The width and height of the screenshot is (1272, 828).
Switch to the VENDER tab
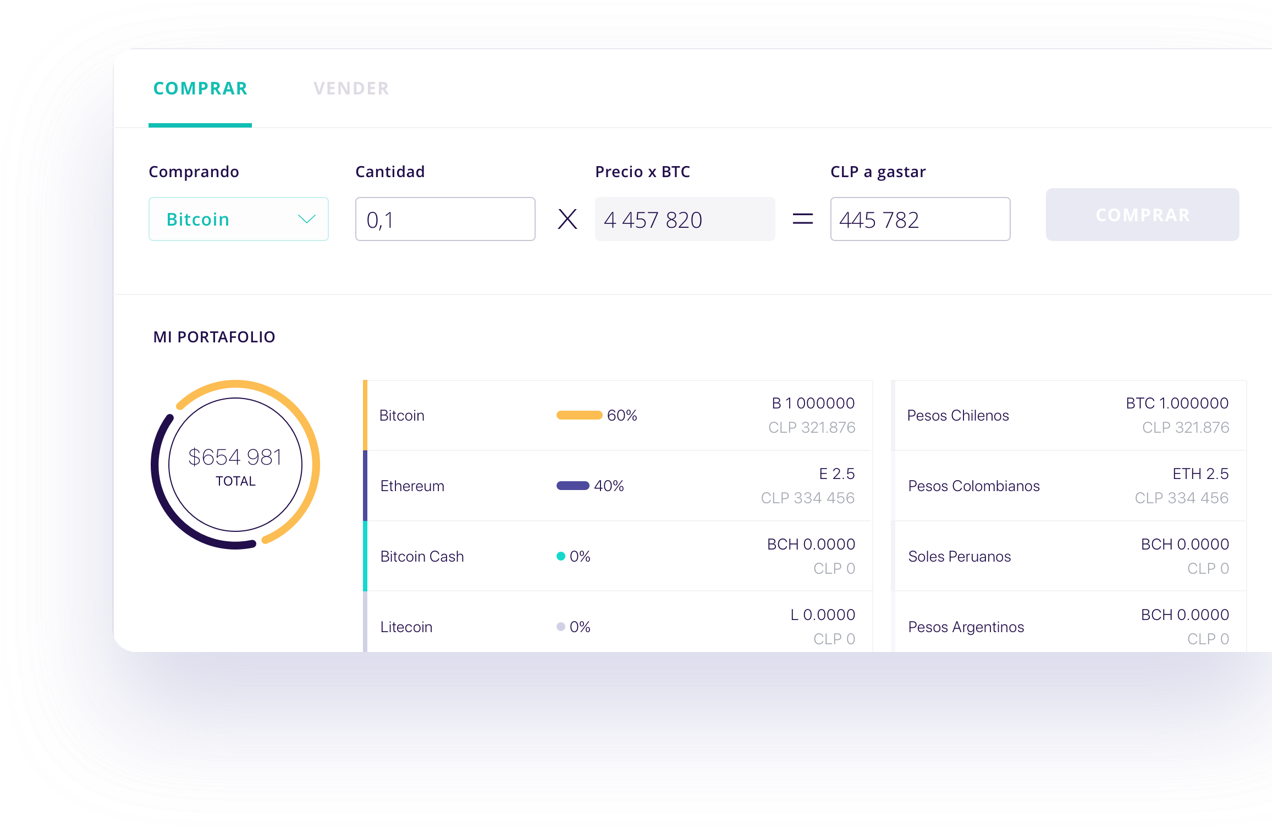(x=351, y=88)
